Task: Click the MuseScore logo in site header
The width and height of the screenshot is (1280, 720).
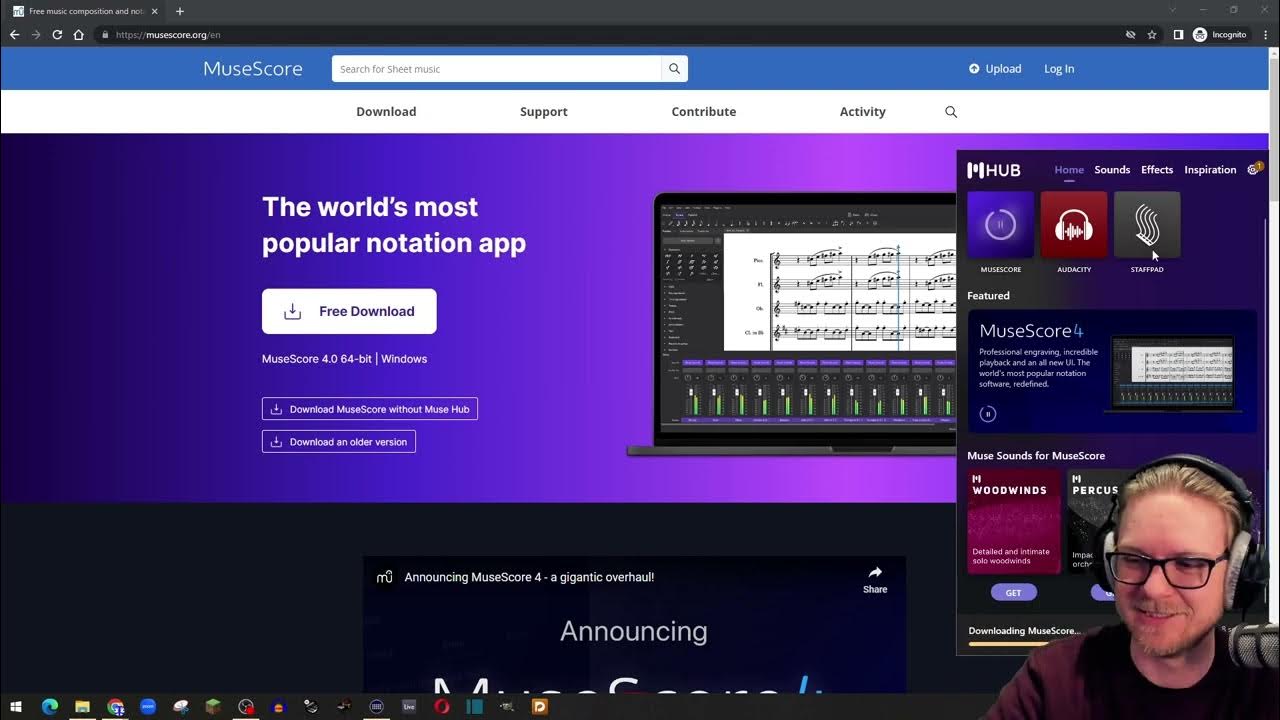Action: pos(253,69)
